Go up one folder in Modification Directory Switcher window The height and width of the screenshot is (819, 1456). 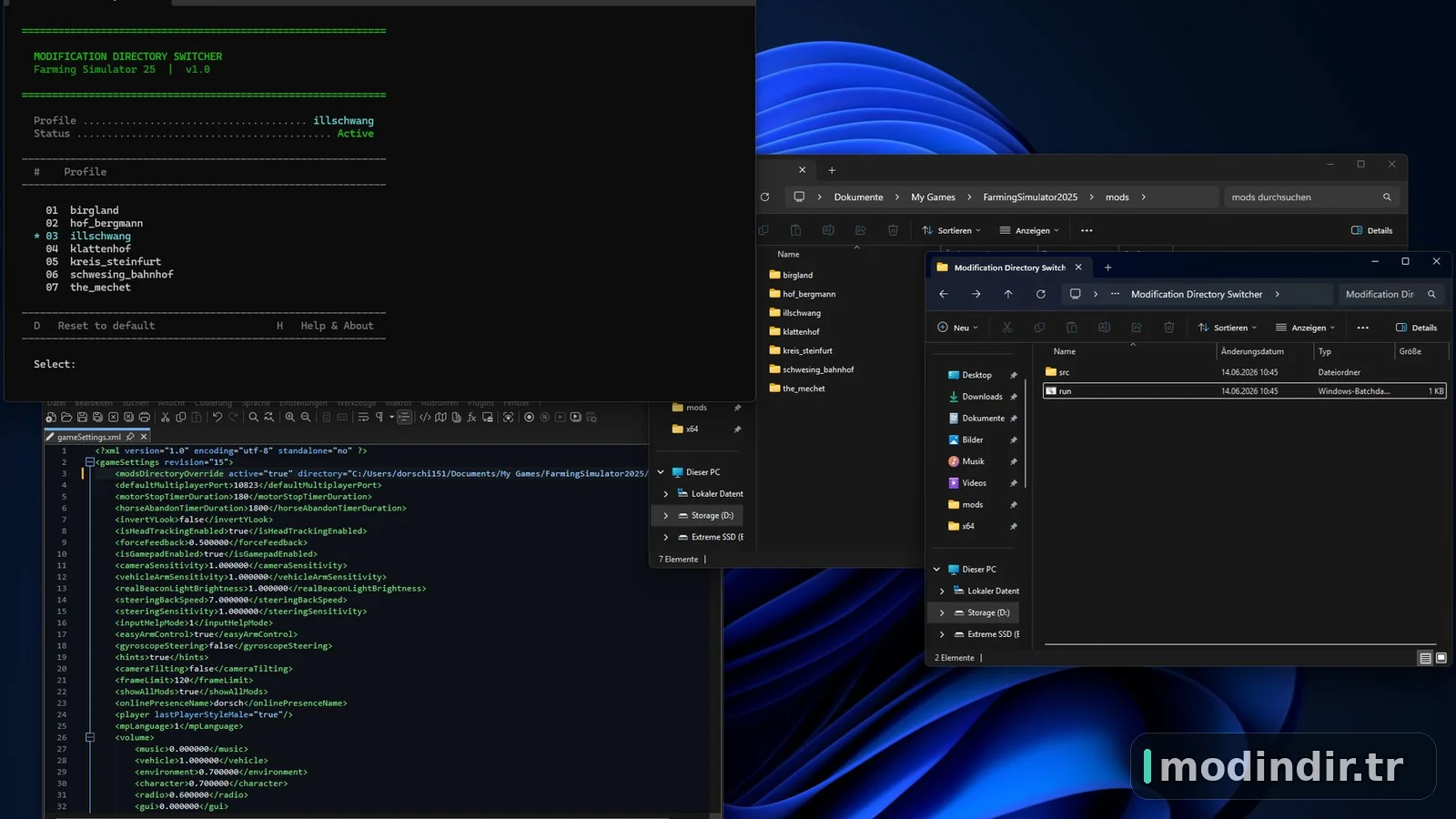[x=1008, y=294]
